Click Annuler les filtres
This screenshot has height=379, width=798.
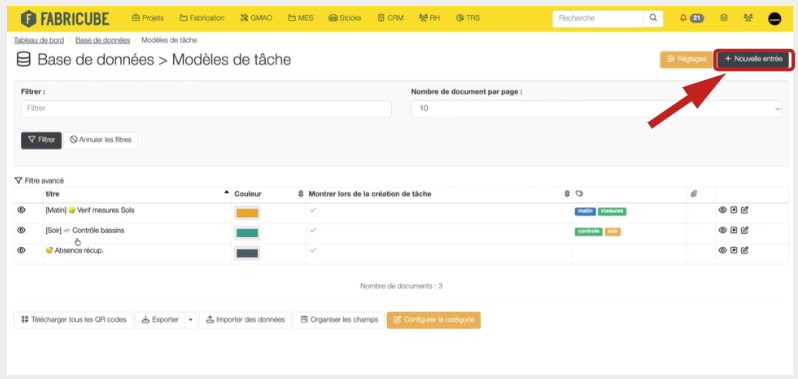click(100, 140)
